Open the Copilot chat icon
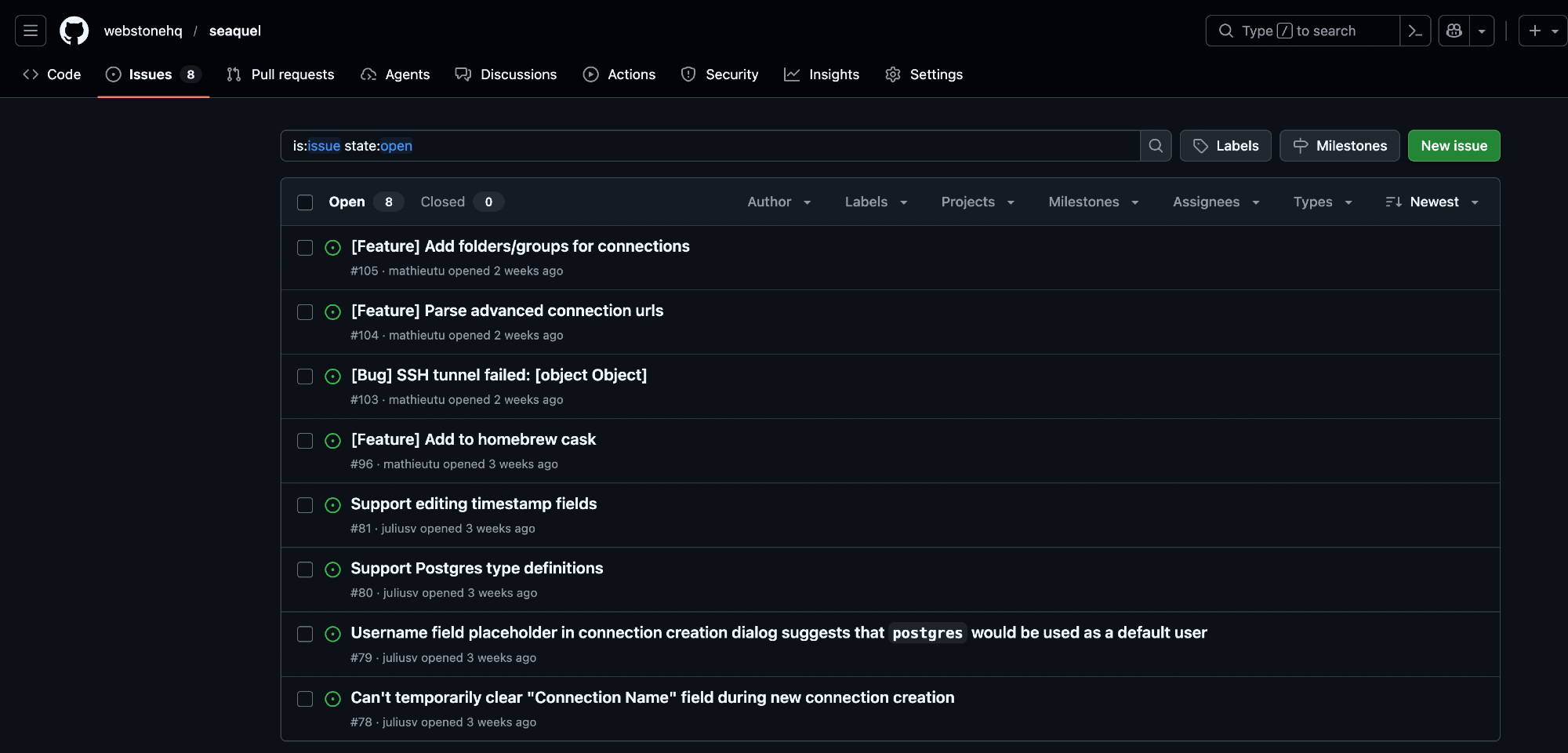1568x753 pixels. coord(1454,31)
